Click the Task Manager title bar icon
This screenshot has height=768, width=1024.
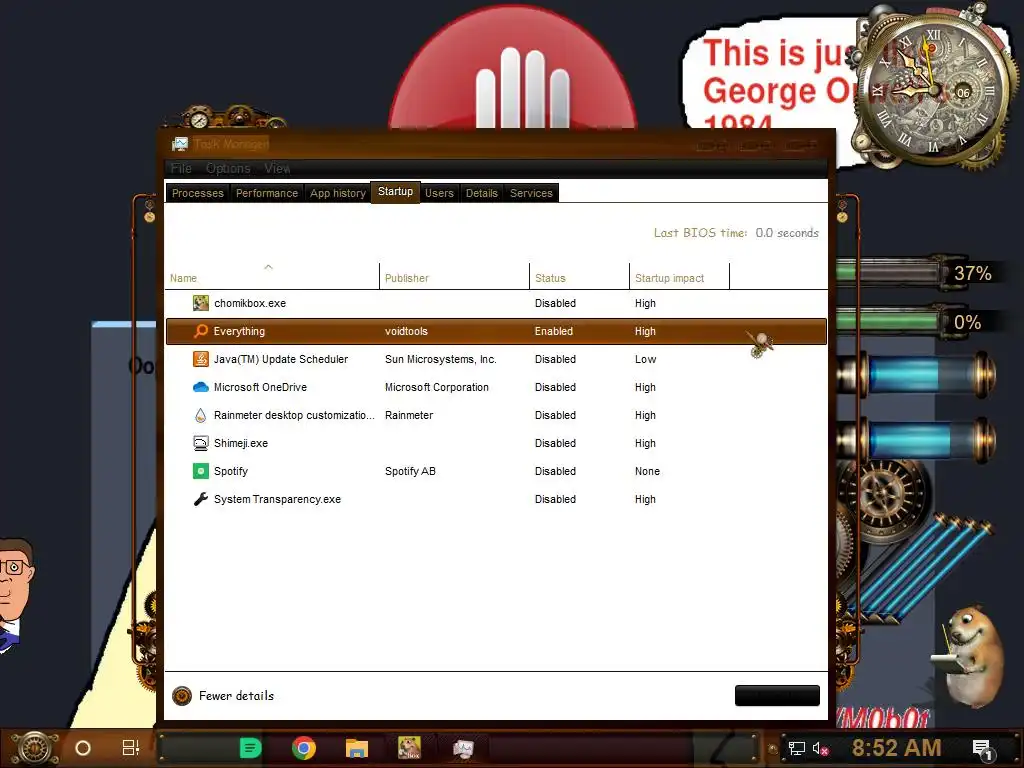[x=180, y=144]
